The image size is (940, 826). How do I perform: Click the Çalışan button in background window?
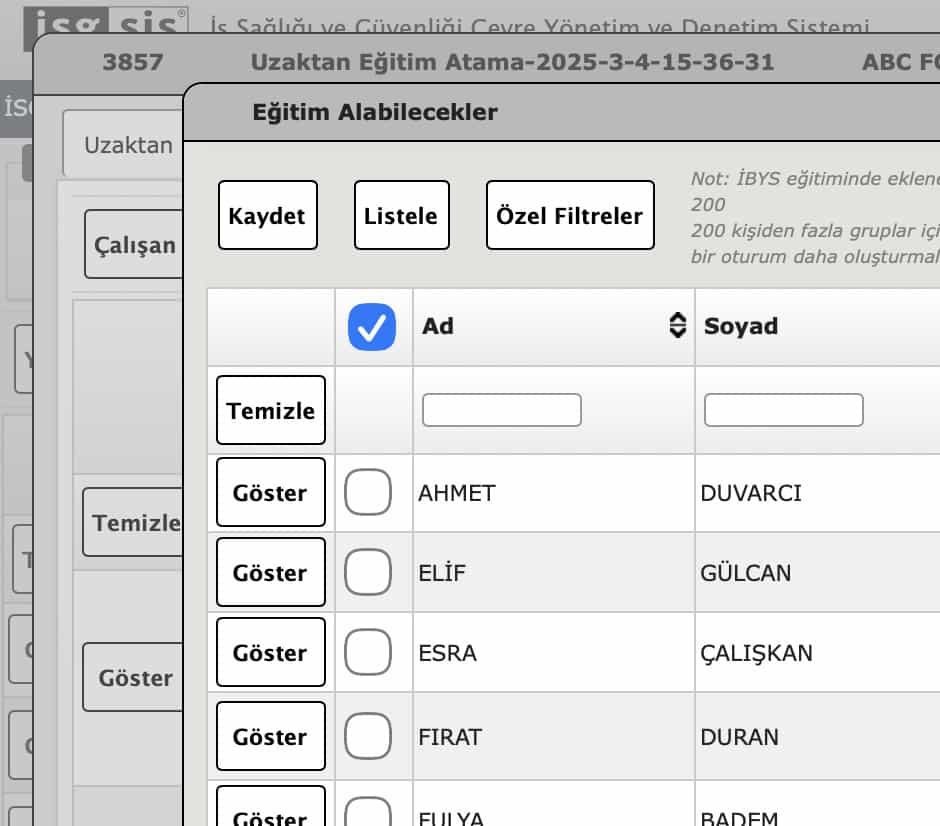click(x=134, y=245)
